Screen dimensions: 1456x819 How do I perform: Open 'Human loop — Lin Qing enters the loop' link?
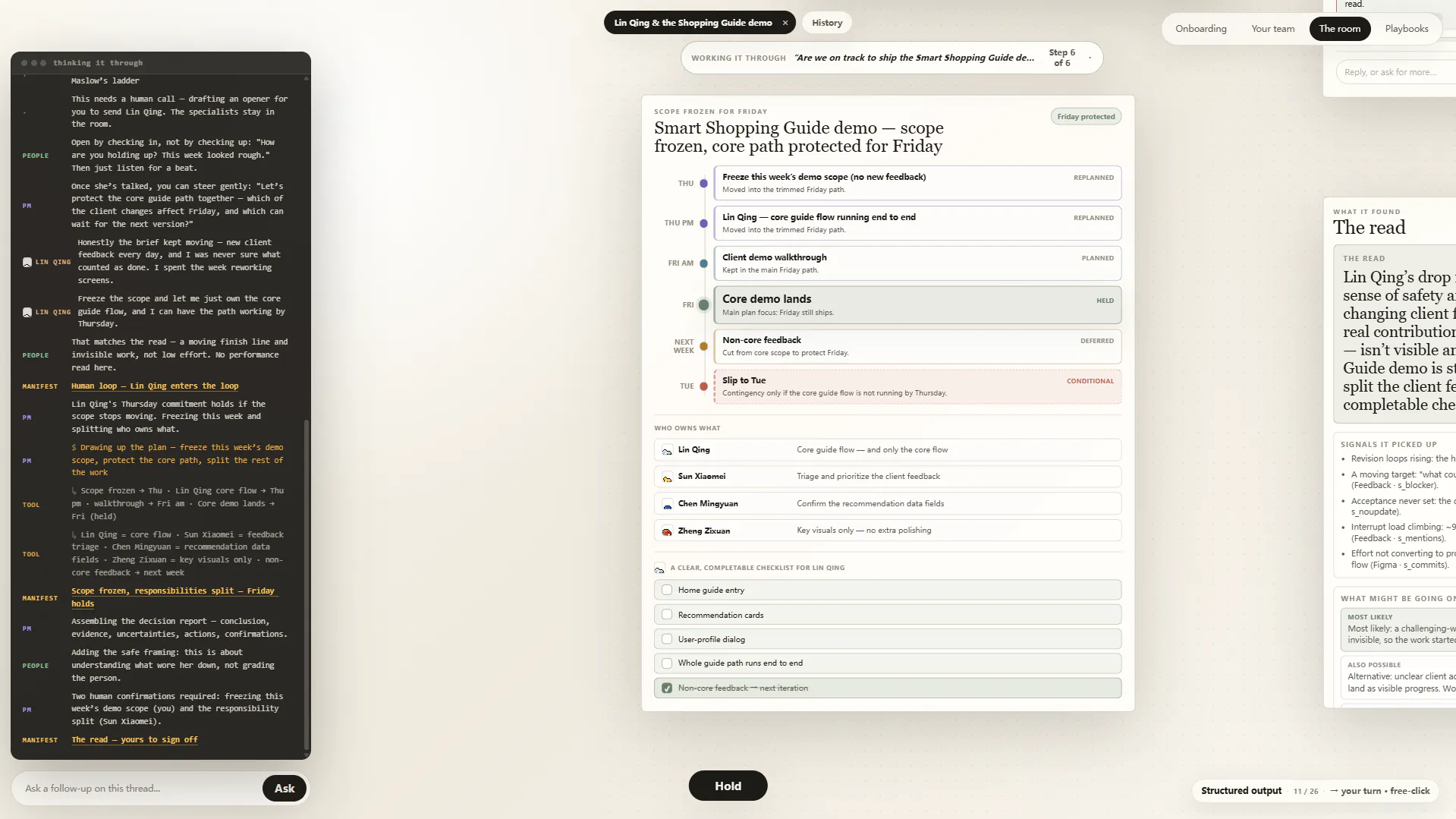click(x=155, y=386)
